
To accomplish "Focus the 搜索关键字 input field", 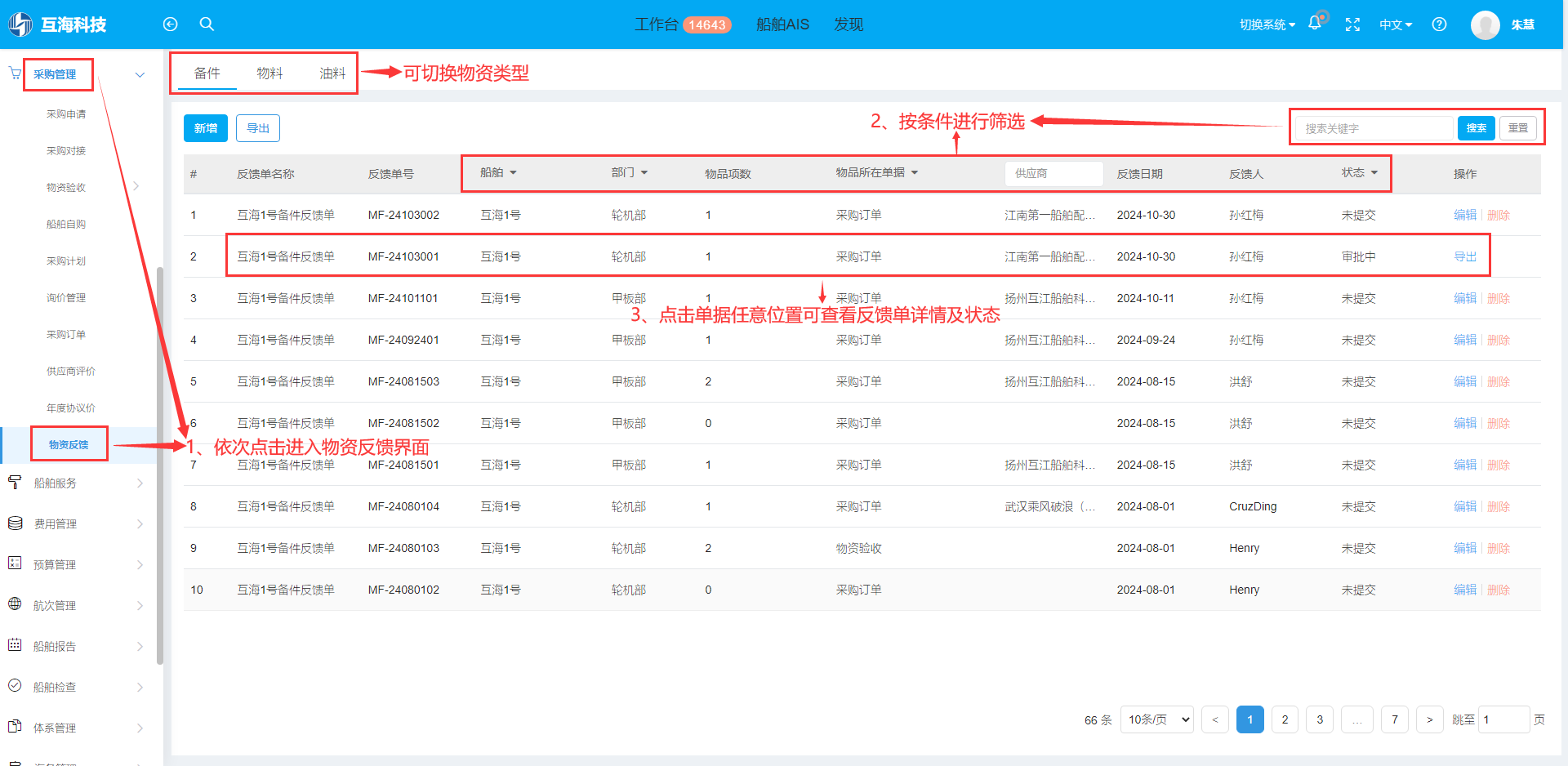I will point(1375,128).
